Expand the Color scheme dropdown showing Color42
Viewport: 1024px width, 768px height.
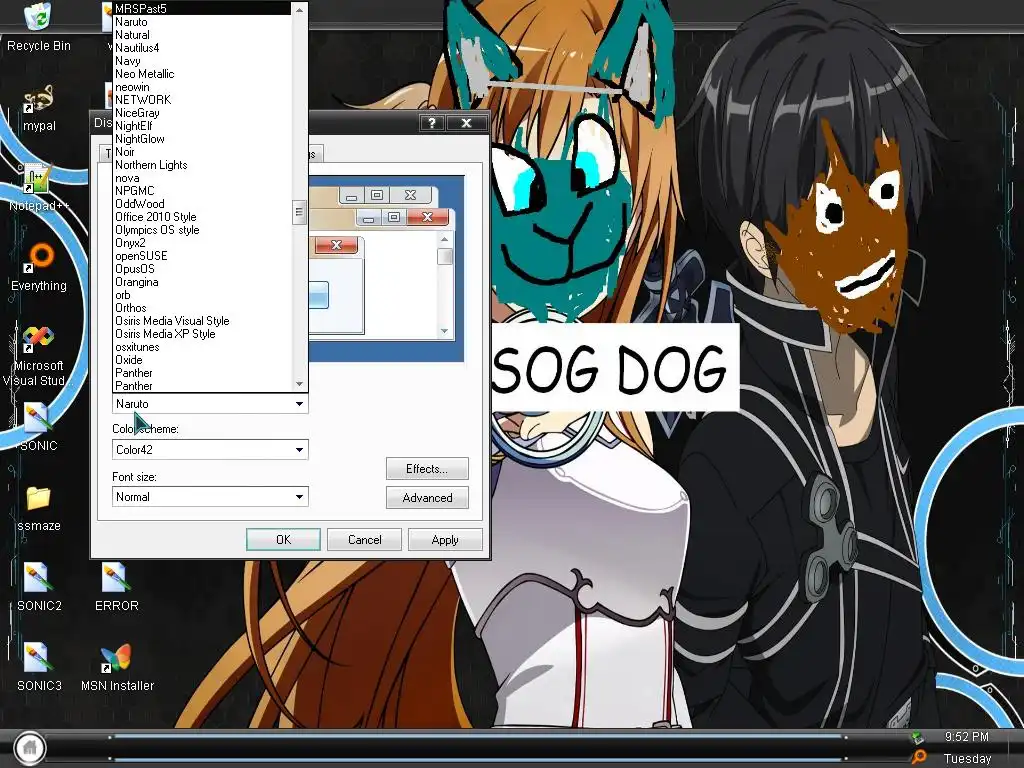(x=210, y=449)
